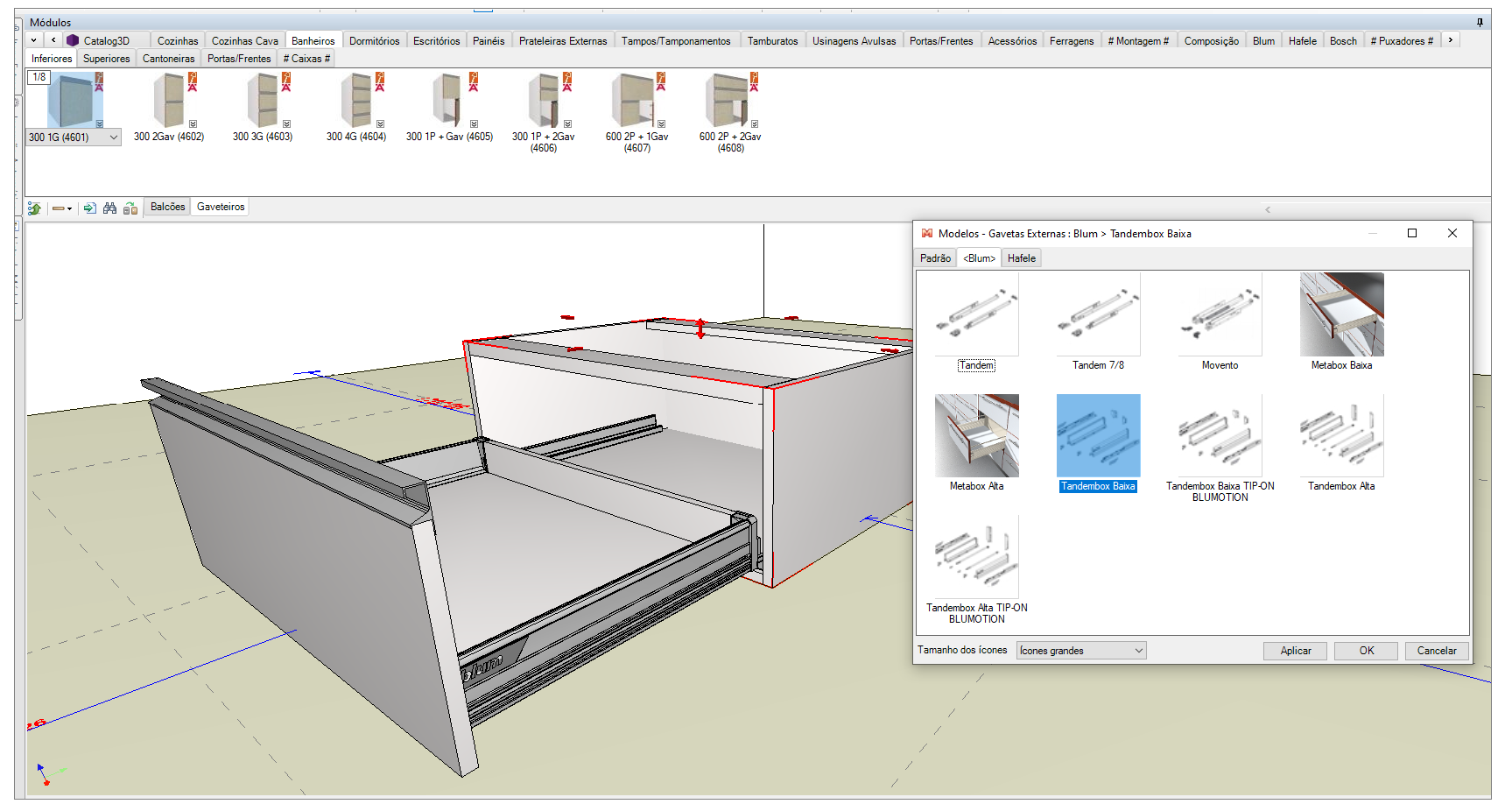Viewport: 1512px width, 804px height.
Task: Open the # Puxadores # tab
Action: [x=1402, y=41]
